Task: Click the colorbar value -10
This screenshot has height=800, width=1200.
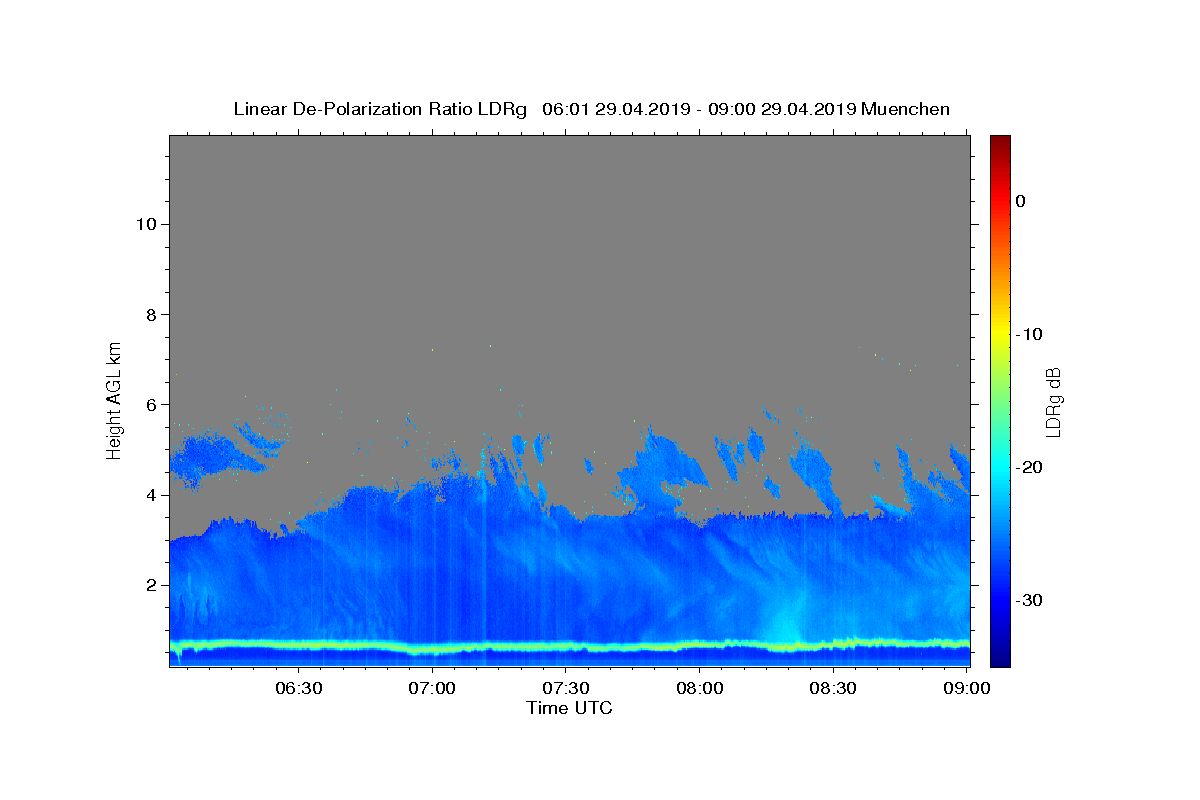Action: (1030, 334)
